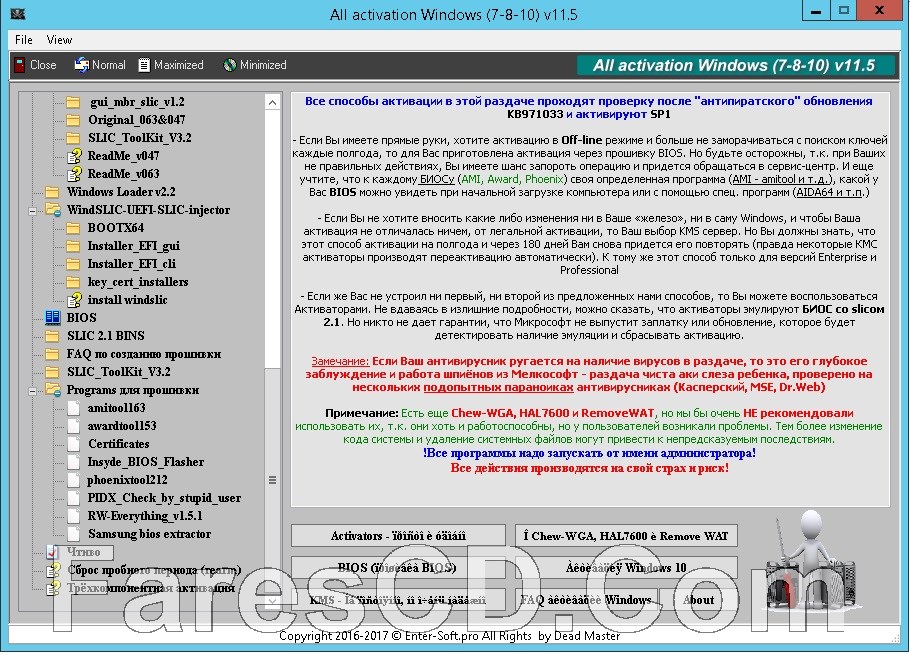The width and height of the screenshot is (910, 654).
Task: Click the Close toolbar button
Action: pos(36,65)
